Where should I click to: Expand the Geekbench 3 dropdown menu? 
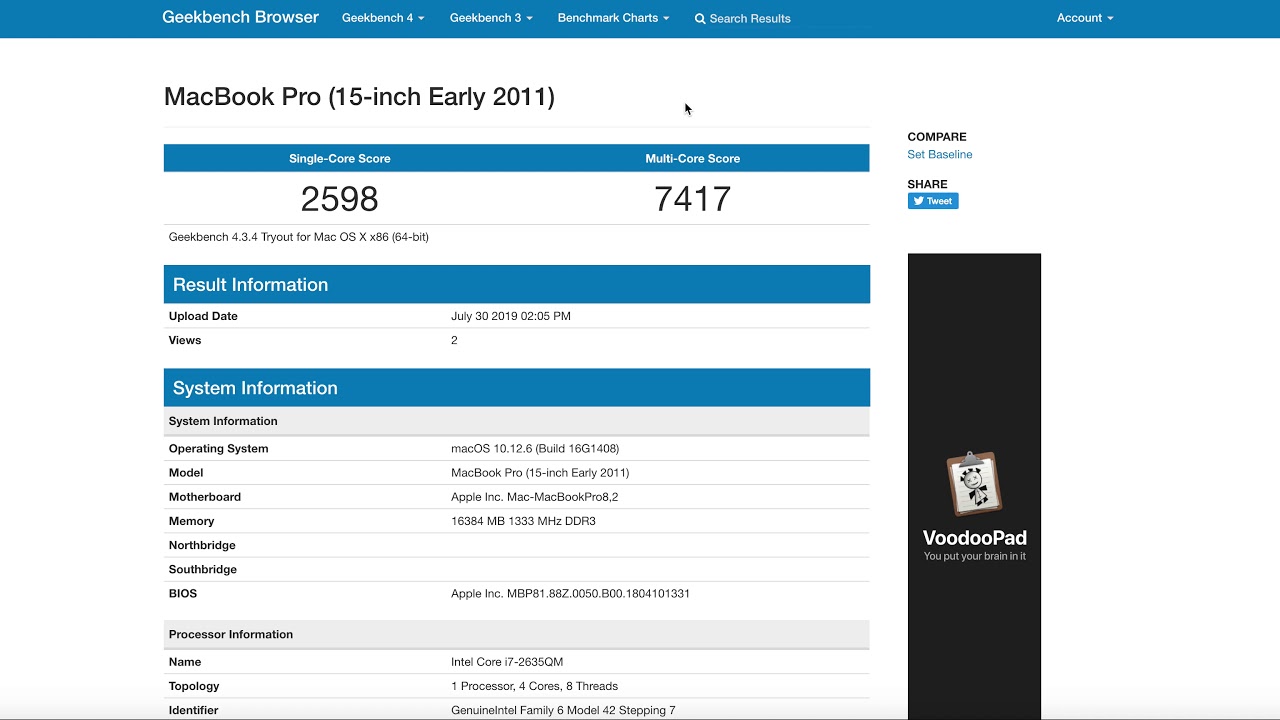491,18
